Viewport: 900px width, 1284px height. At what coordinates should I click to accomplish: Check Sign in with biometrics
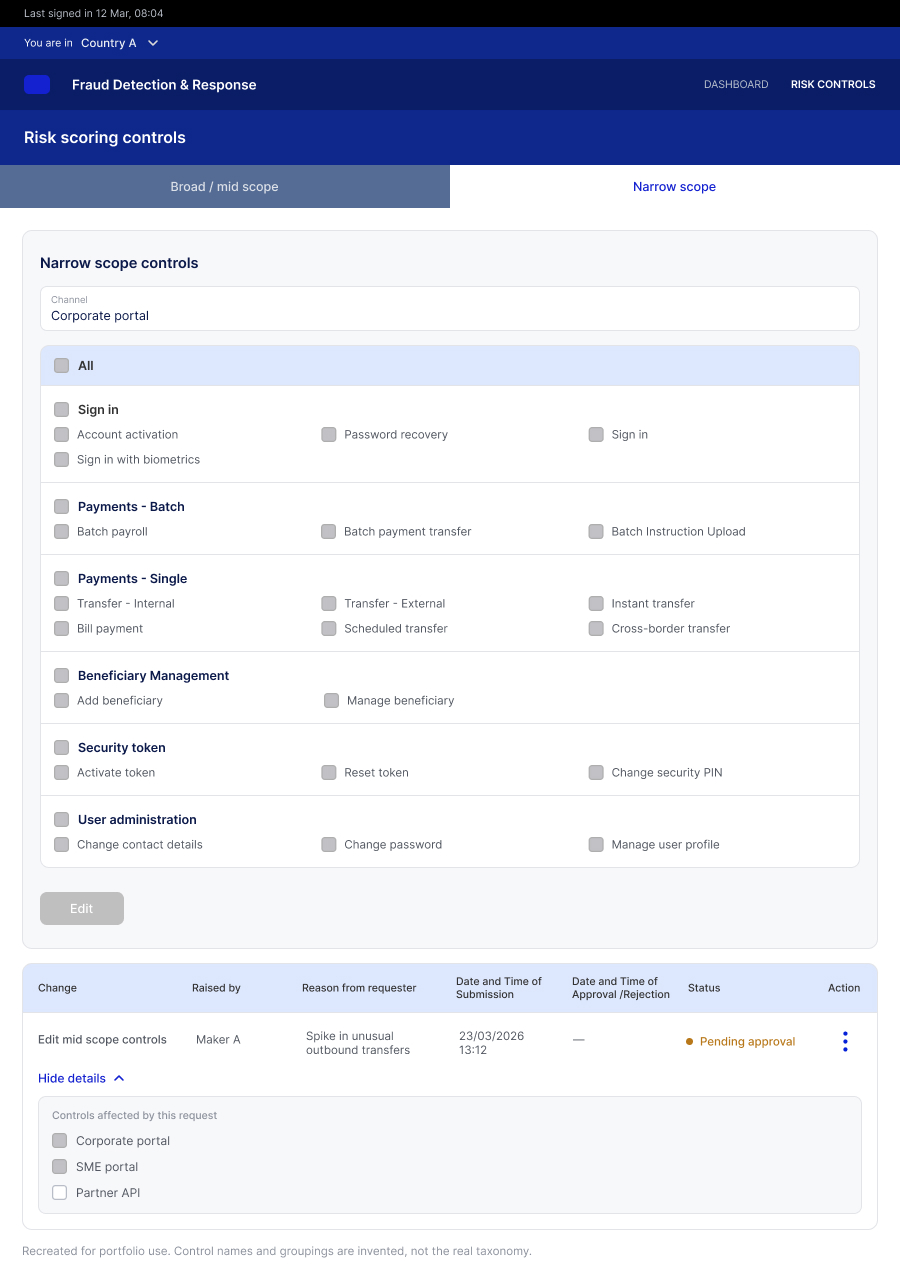[x=62, y=460]
